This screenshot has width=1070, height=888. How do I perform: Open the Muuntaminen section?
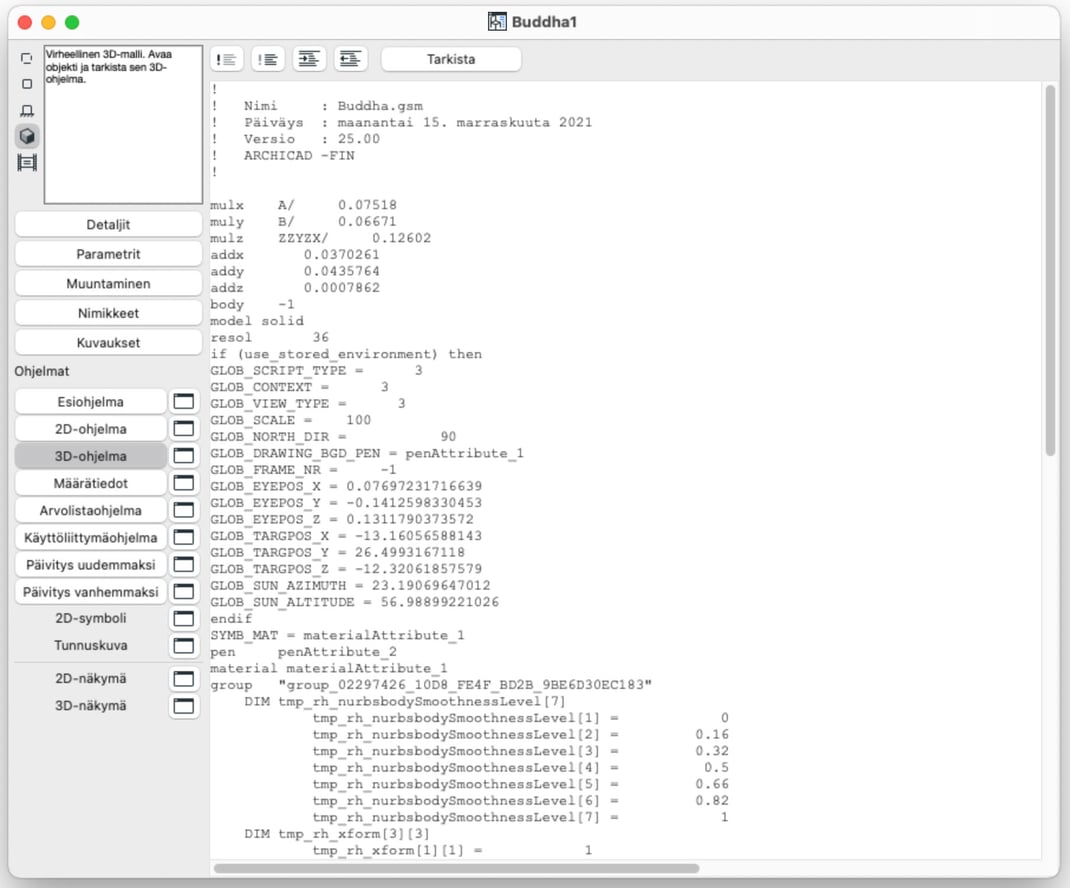coord(108,283)
